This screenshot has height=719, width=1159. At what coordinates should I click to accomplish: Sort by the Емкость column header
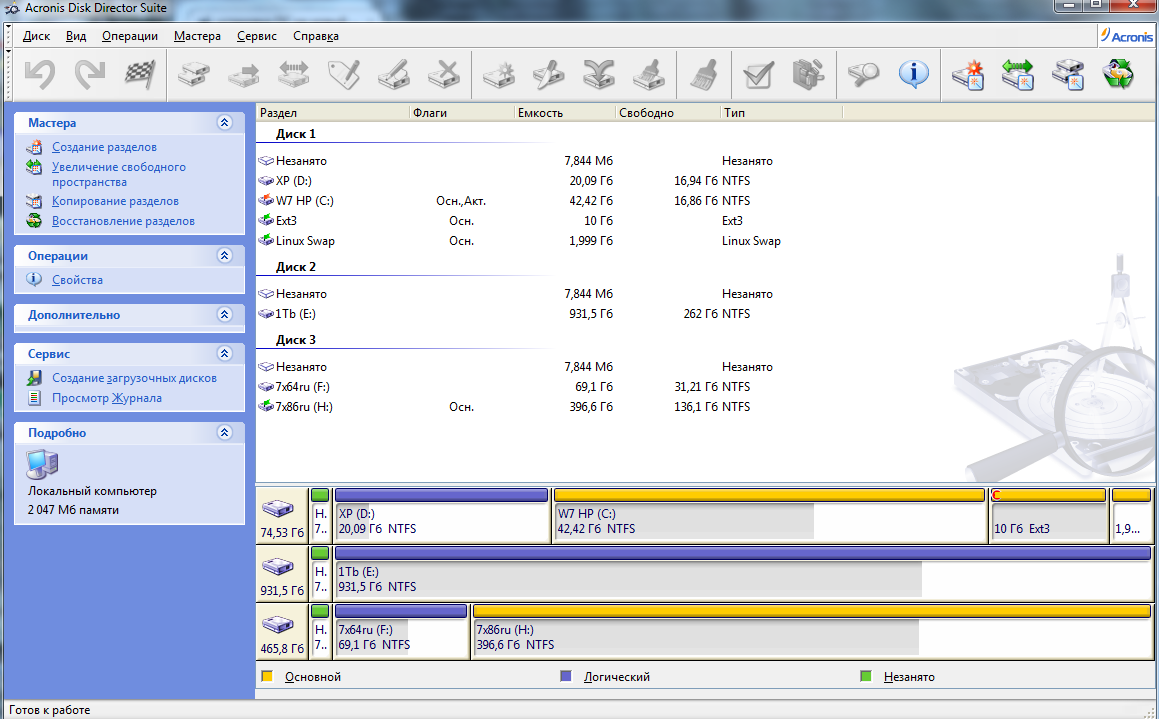[565, 113]
